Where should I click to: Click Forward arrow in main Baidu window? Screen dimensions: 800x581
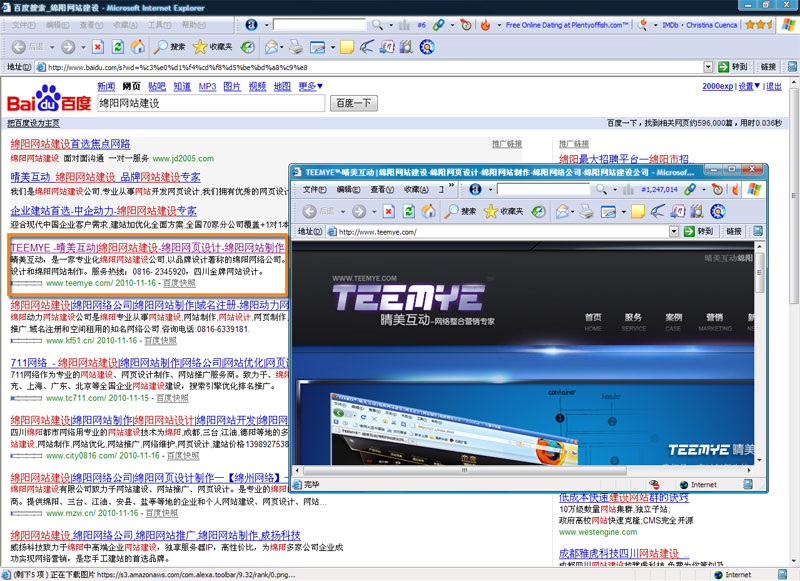(68, 47)
